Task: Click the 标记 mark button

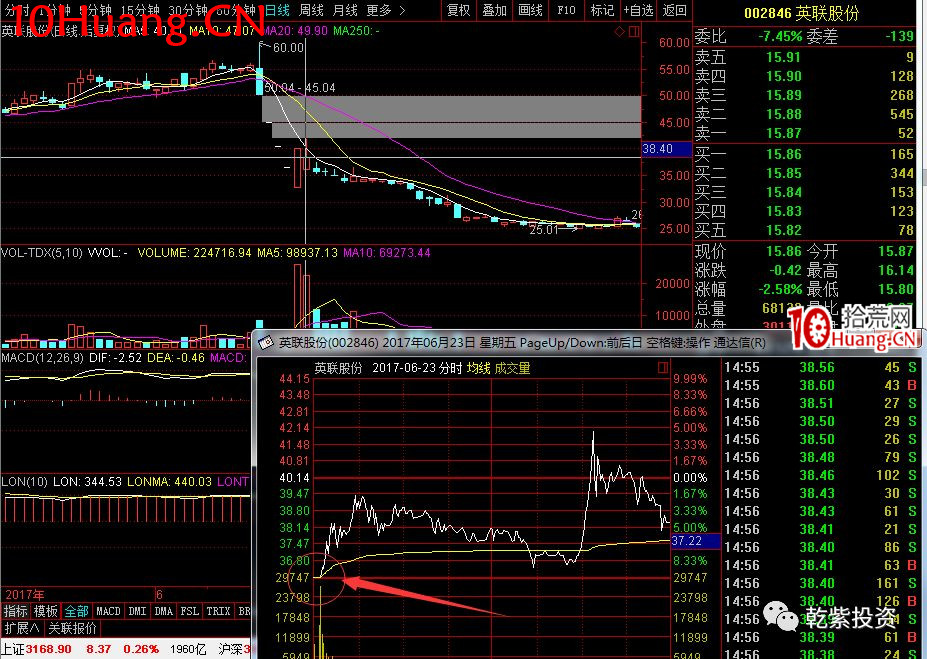Action: pyautogui.click(x=602, y=10)
